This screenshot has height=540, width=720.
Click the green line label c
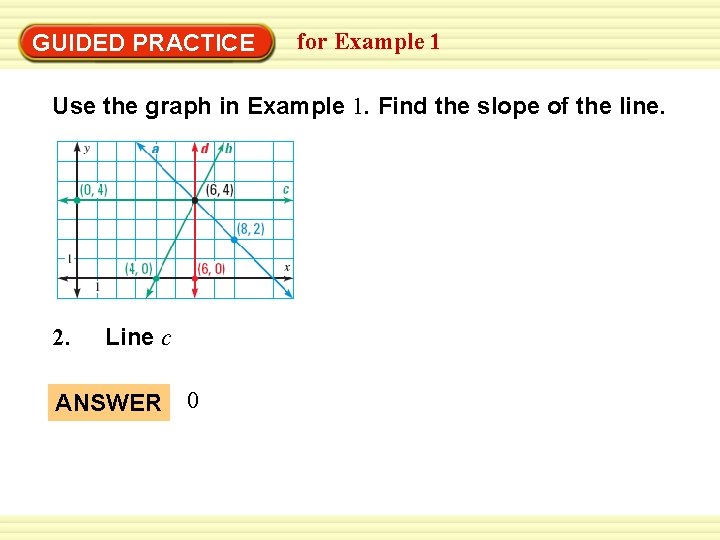[286, 189]
